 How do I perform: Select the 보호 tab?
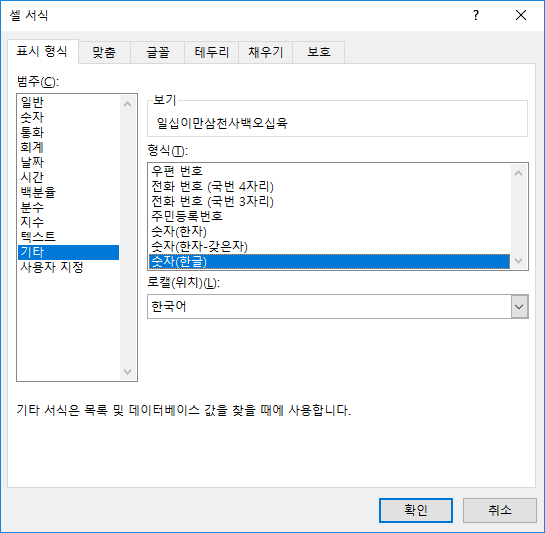pyautogui.click(x=319, y=53)
